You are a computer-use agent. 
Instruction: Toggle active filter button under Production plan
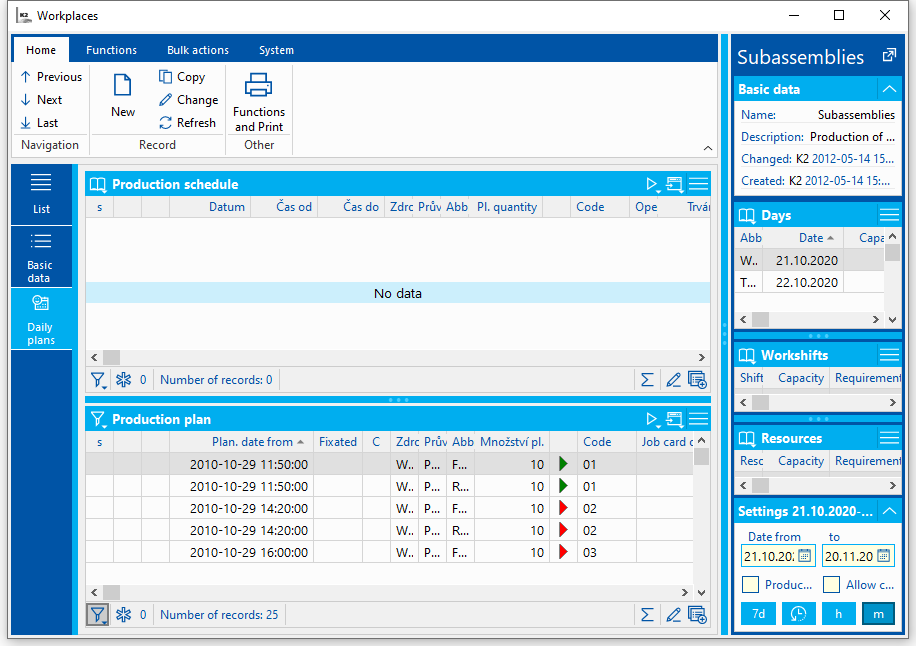[x=98, y=615]
